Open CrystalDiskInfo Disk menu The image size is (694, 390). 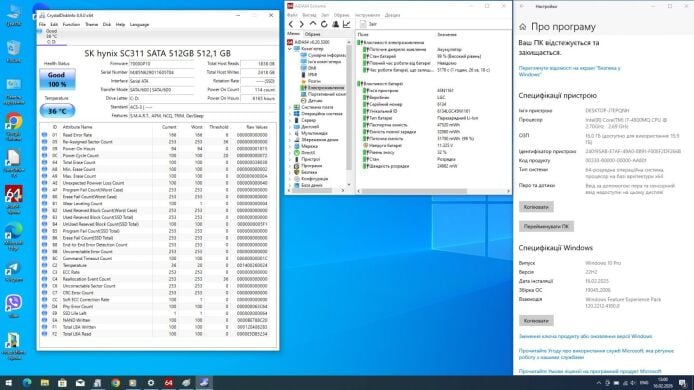107,25
